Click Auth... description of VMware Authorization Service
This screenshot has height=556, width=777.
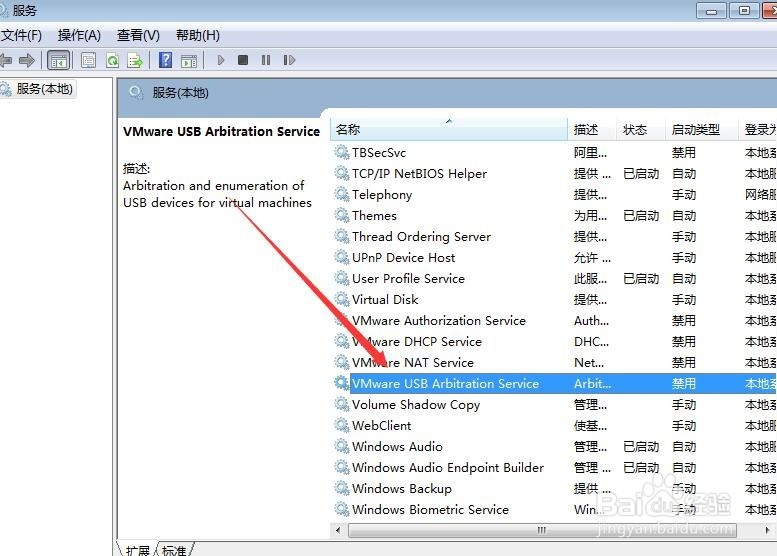click(592, 321)
